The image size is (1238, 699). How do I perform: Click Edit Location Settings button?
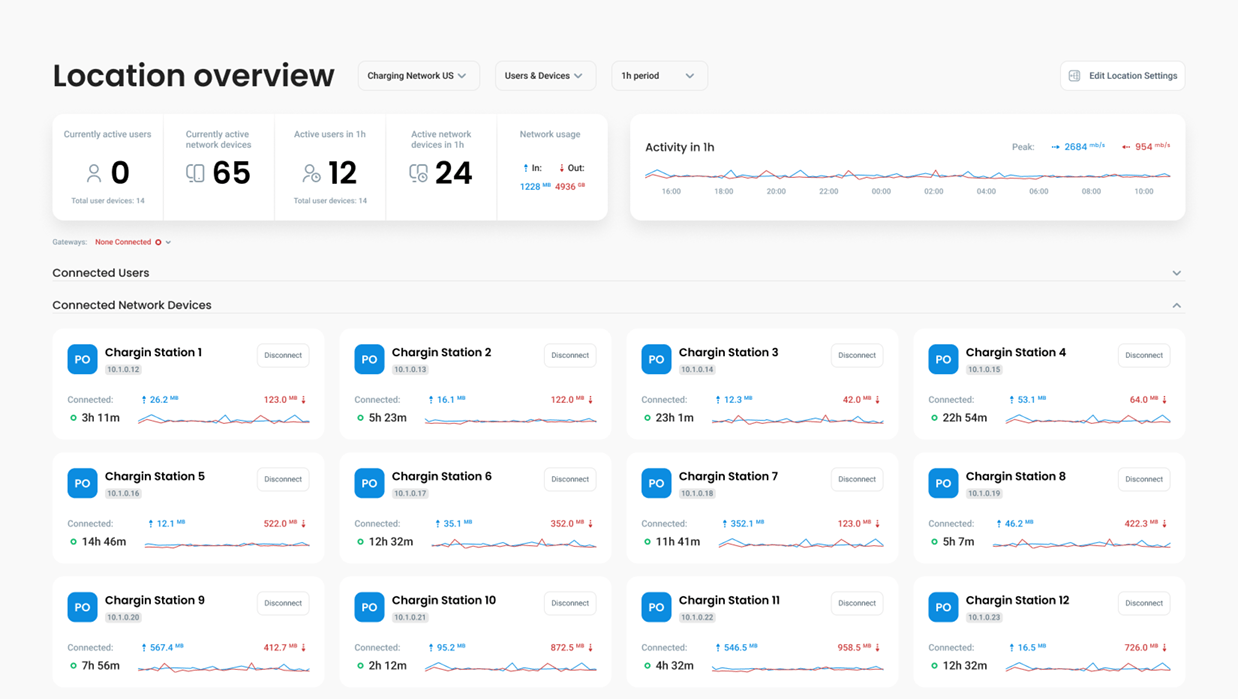click(x=1122, y=76)
